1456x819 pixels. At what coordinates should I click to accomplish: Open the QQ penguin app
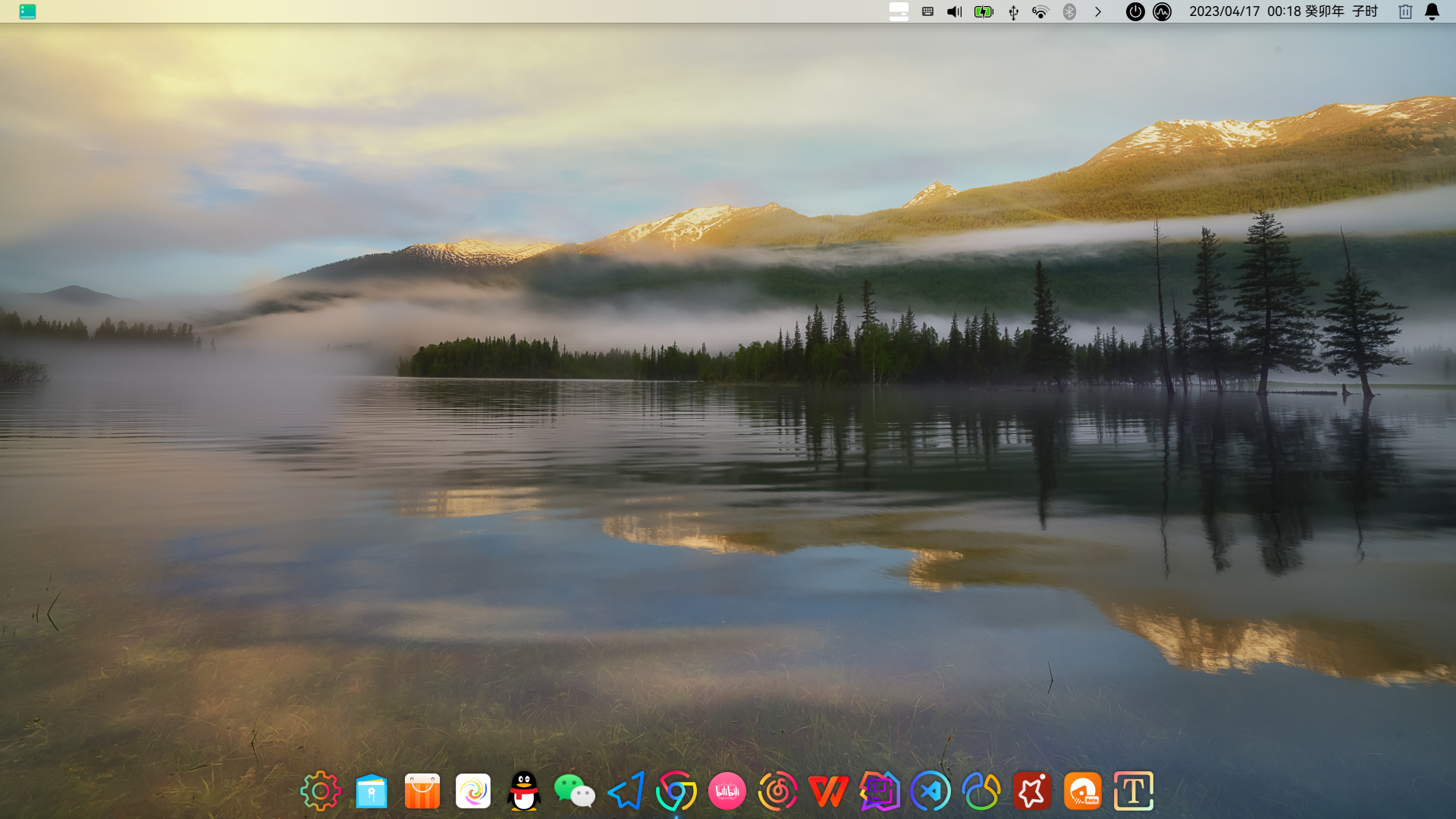click(x=523, y=791)
